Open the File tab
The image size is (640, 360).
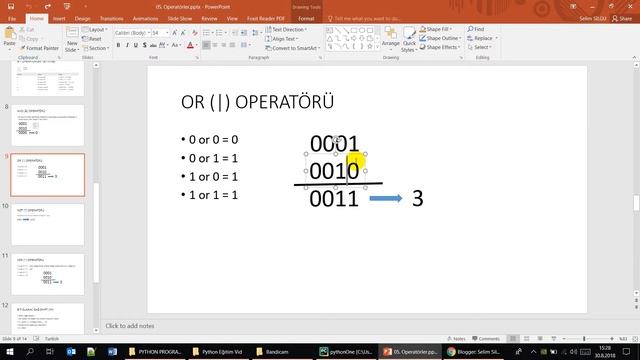[x=12, y=19]
